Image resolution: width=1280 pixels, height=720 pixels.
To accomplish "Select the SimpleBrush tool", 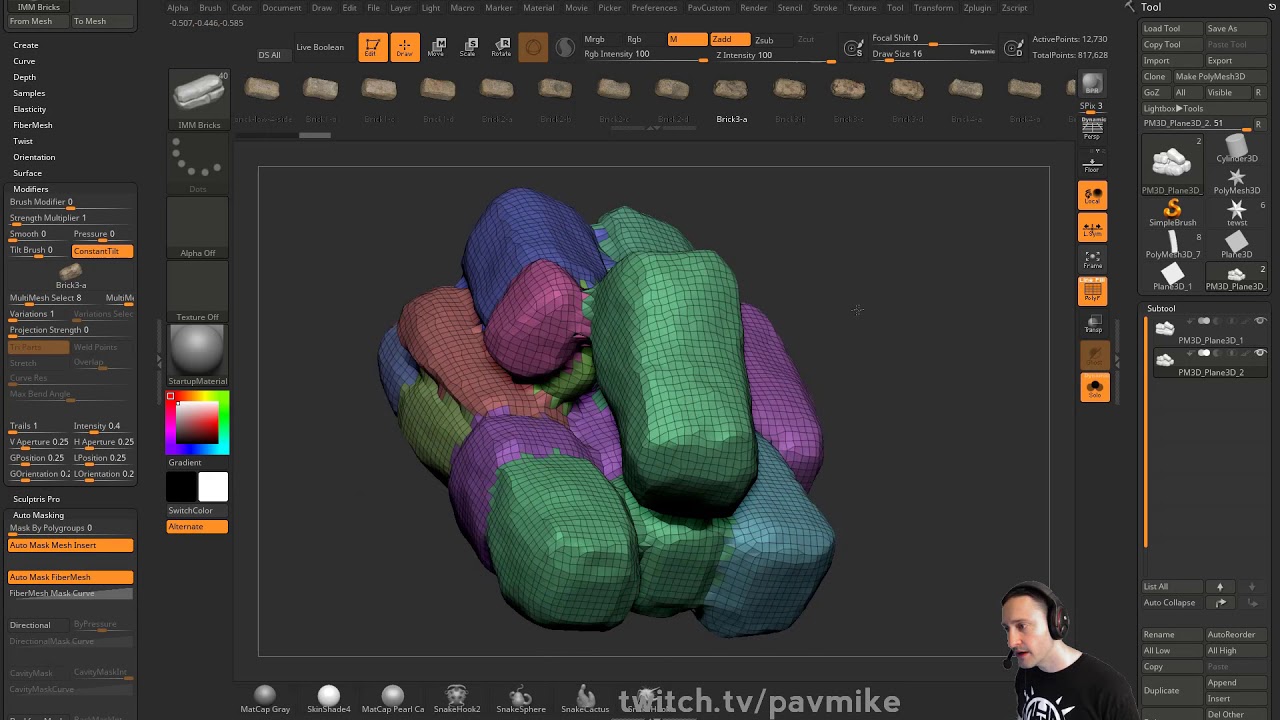I will pos(1172,214).
